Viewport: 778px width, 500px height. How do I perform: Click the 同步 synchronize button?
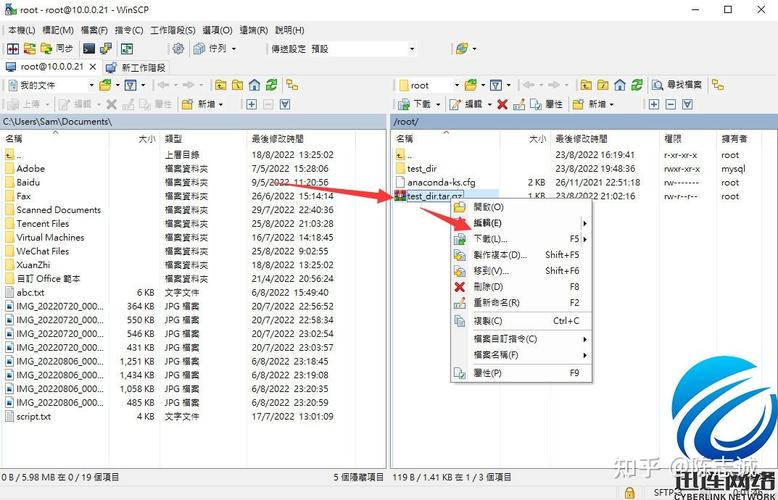[x=57, y=49]
